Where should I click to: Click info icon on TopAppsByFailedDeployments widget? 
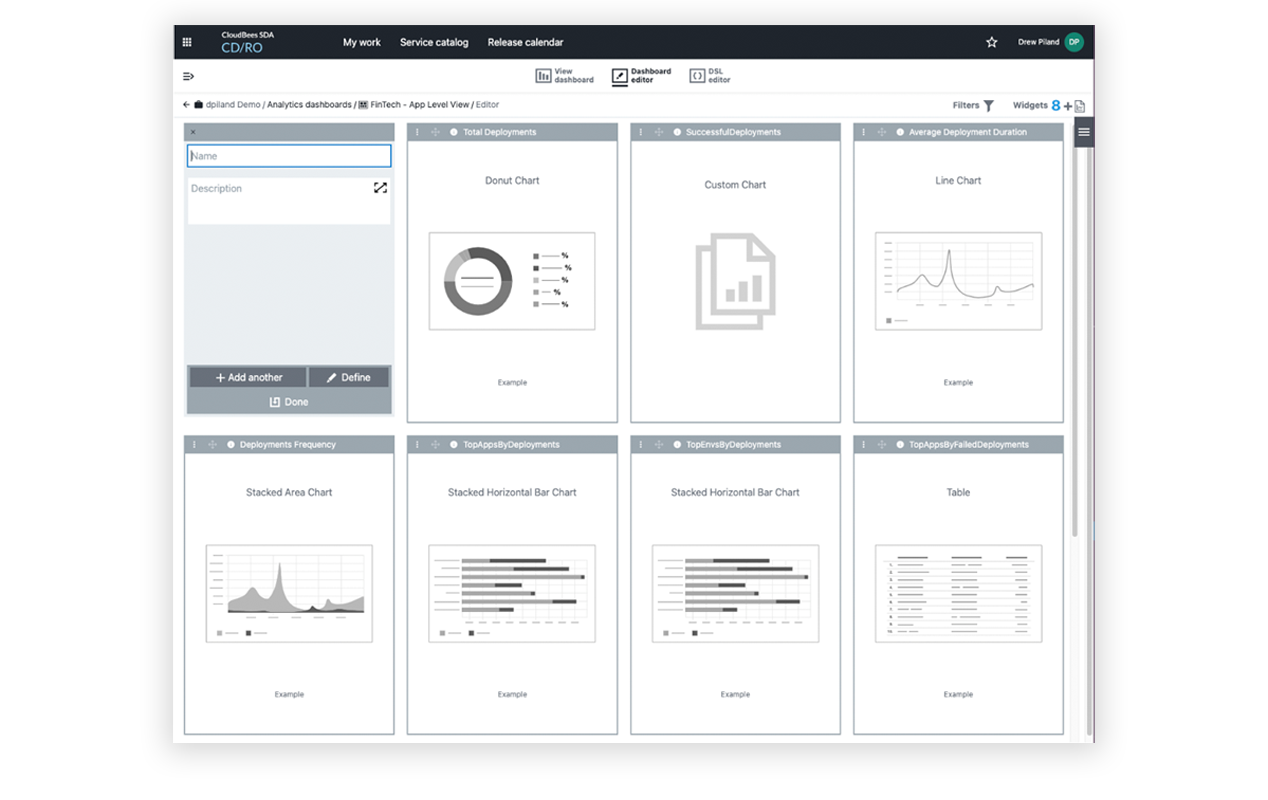click(x=900, y=444)
